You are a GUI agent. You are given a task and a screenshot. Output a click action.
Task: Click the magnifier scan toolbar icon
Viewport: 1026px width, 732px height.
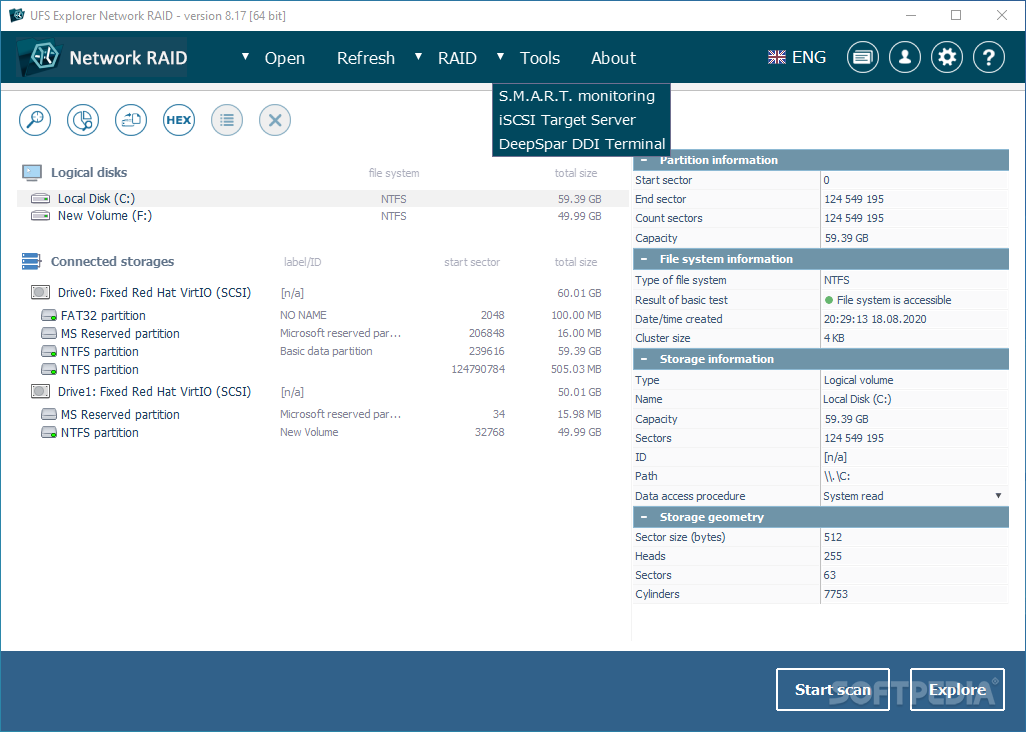pyautogui.click(x=35, y=120)
